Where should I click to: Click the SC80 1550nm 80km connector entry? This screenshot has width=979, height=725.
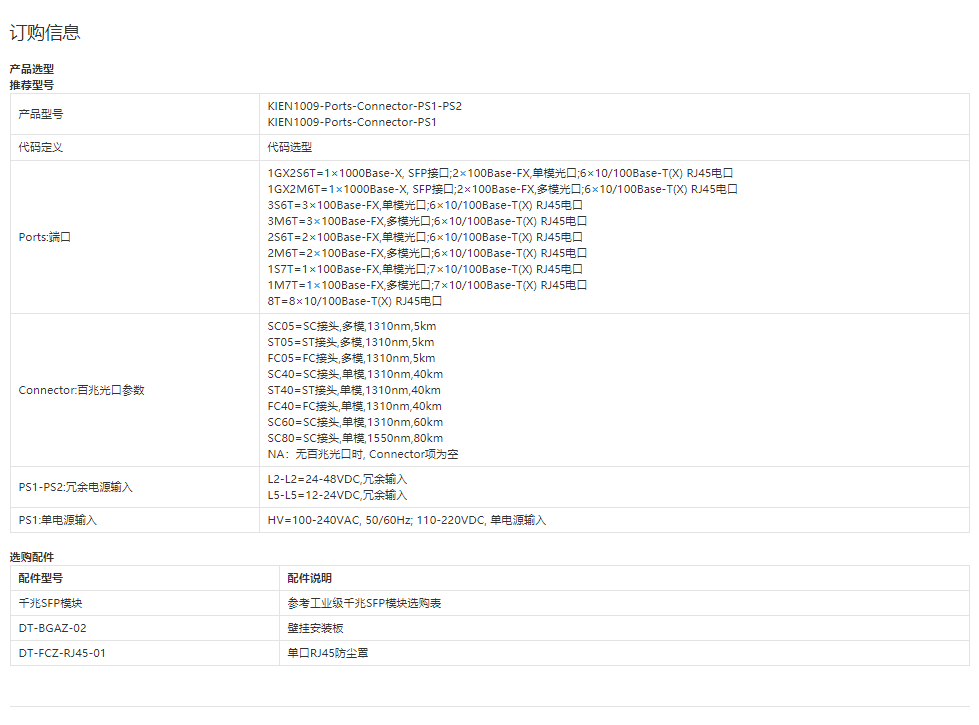(355, 438)
